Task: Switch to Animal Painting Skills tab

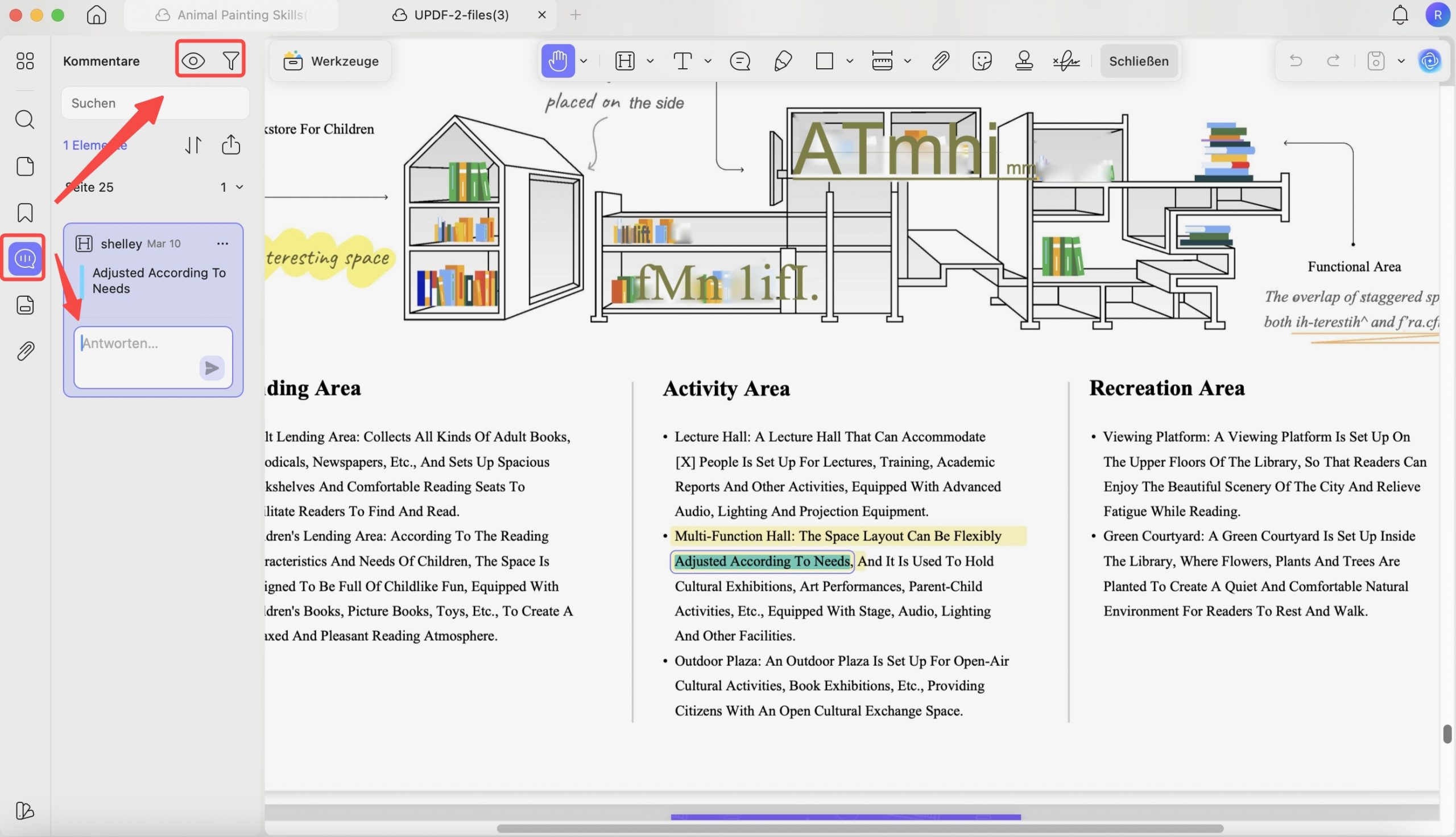Action: point(231,15)
